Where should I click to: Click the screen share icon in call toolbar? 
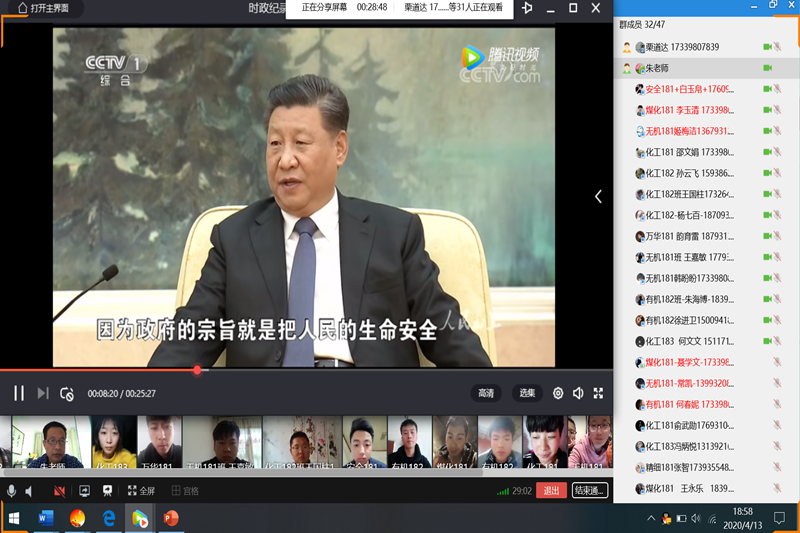[x=84, y=491]
